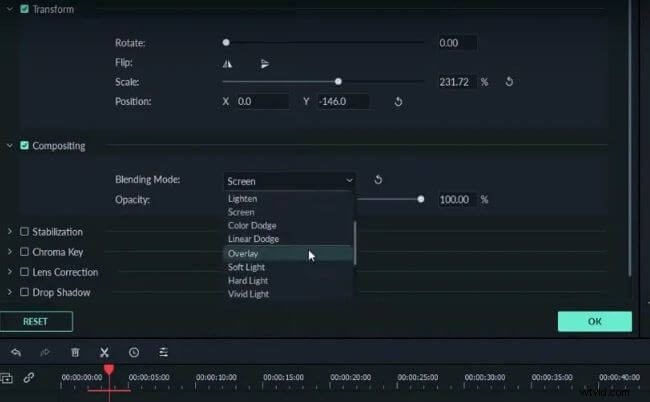Click the 00:00:10:00 mark on ruler
This screenshot has width=650, height=402.
[216, 378]
